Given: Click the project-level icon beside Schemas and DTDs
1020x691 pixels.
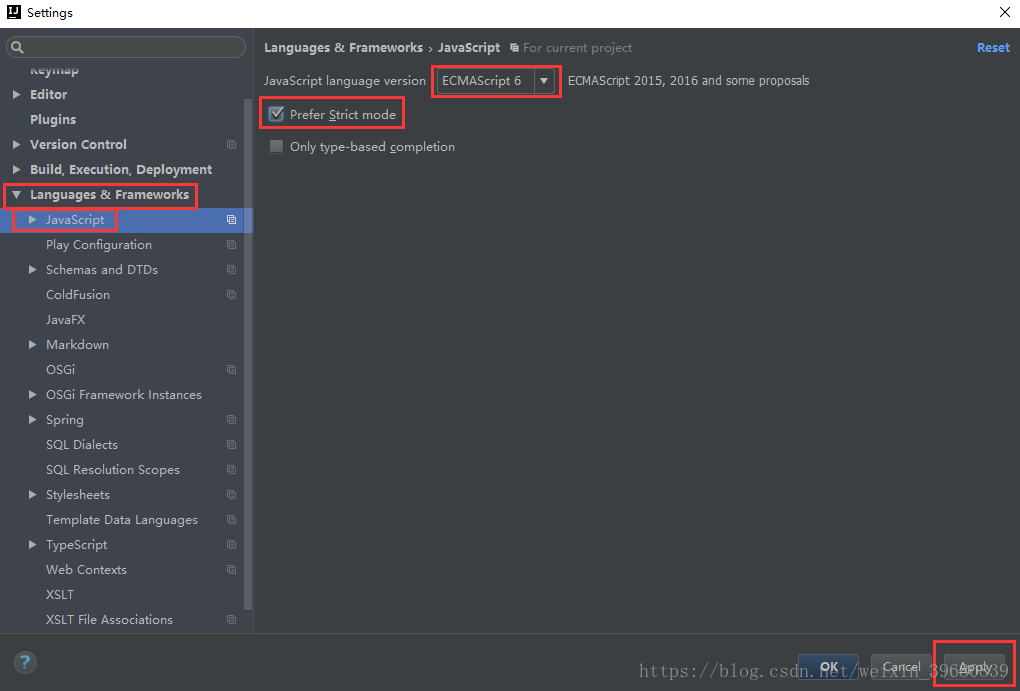Looking at the screenshot, I should pyautogui.click(x=232, y=269).
